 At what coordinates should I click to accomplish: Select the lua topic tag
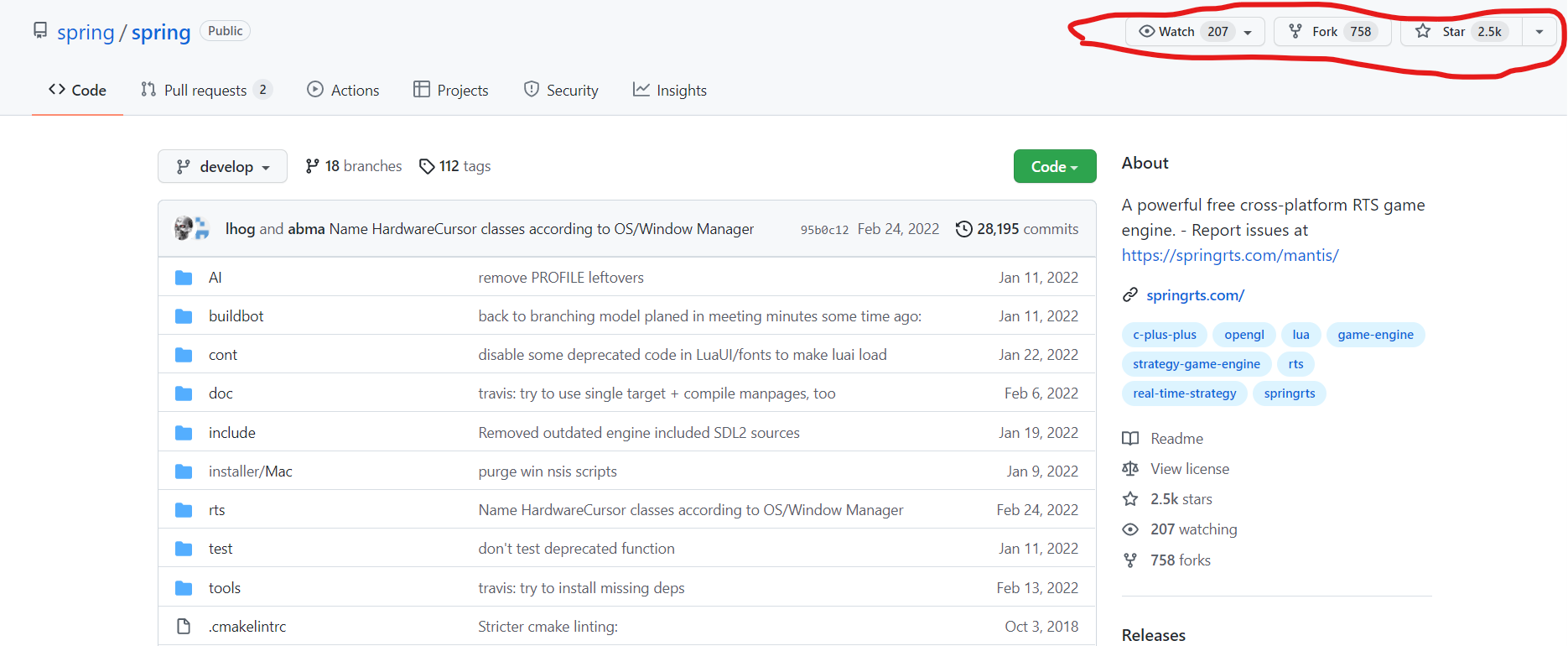click(x=1301, y=335)
